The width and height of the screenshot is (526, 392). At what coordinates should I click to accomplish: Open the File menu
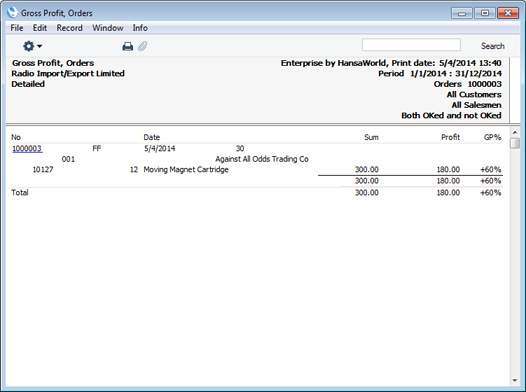click(17, 28)
